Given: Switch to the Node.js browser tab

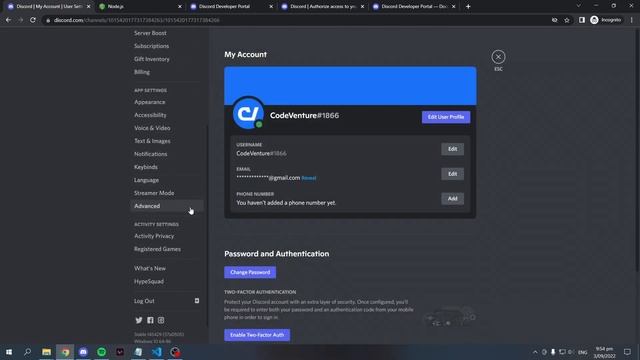Looking at the screenshot, I should tap(140, 7).
